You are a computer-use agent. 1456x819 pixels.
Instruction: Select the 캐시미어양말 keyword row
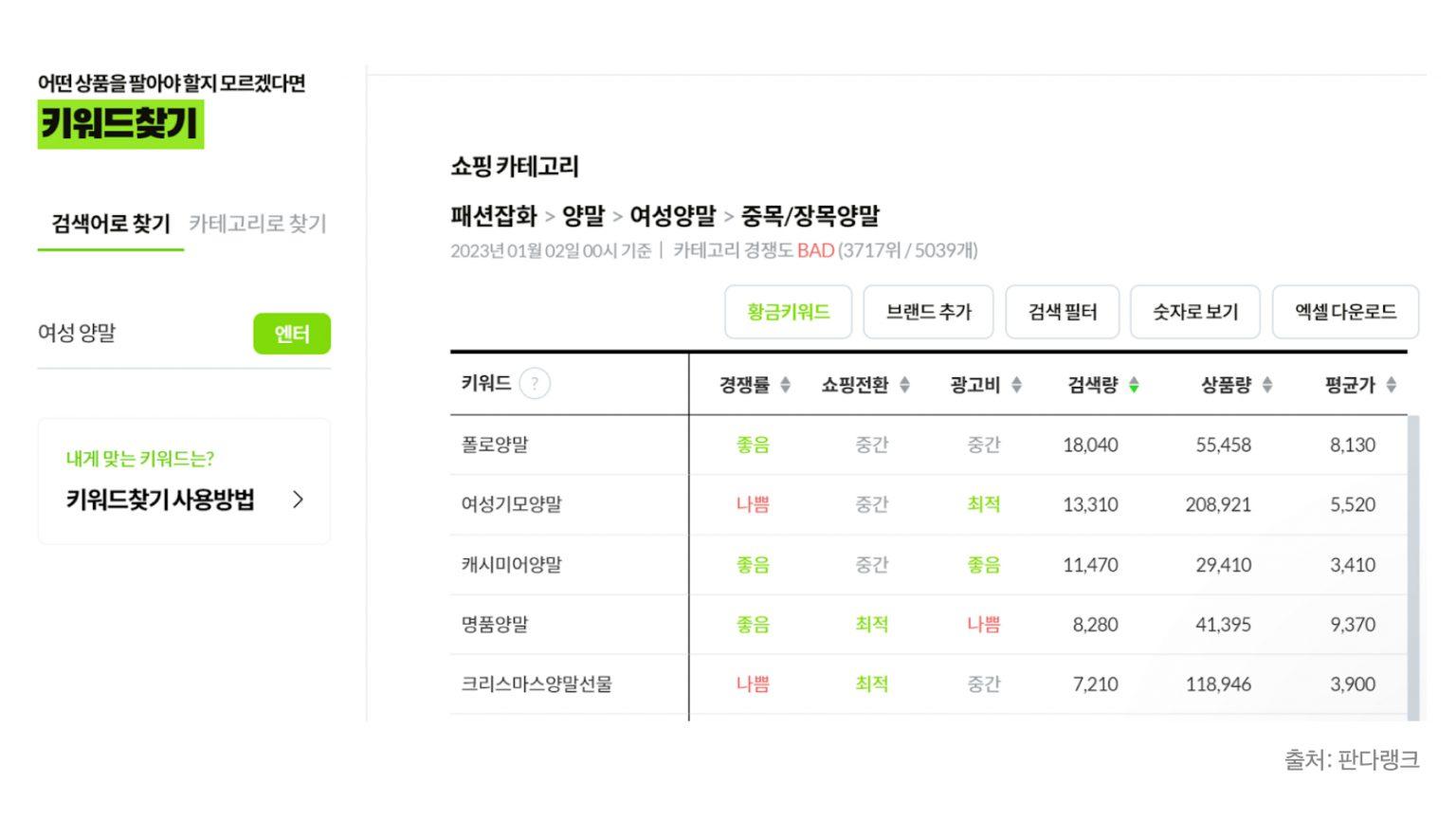[512, 565]
